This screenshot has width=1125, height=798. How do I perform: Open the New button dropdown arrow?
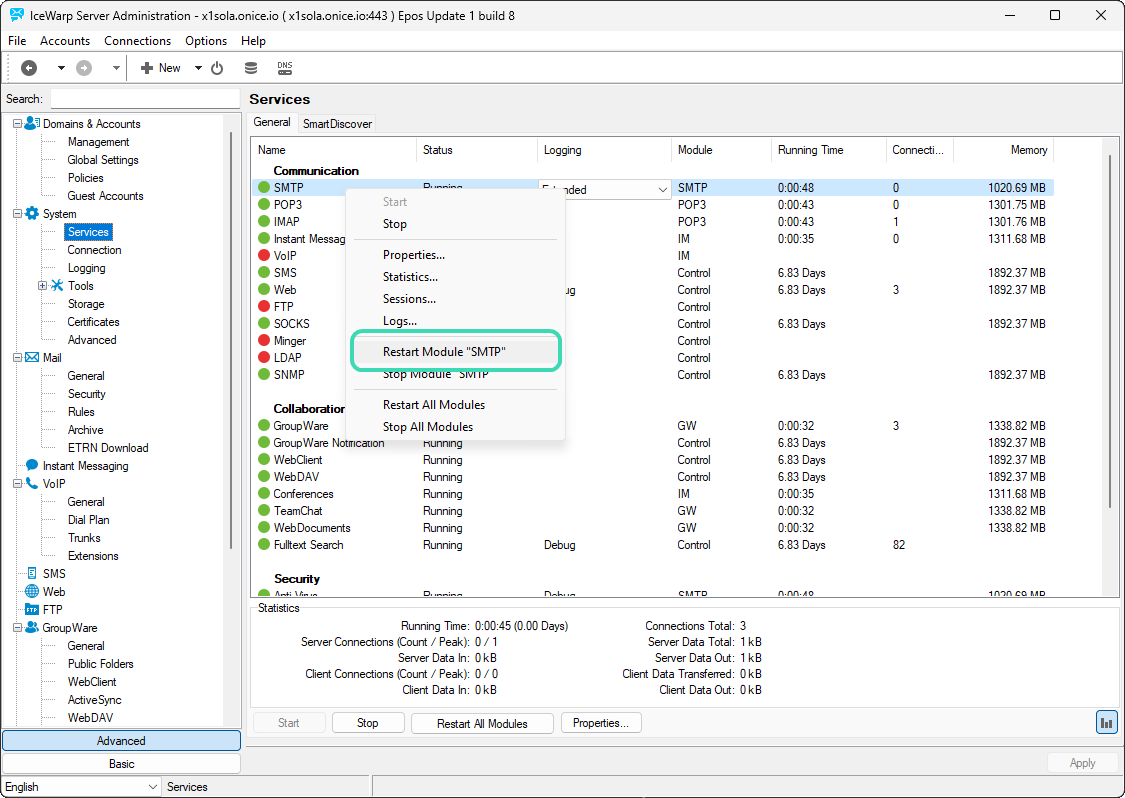198,68
